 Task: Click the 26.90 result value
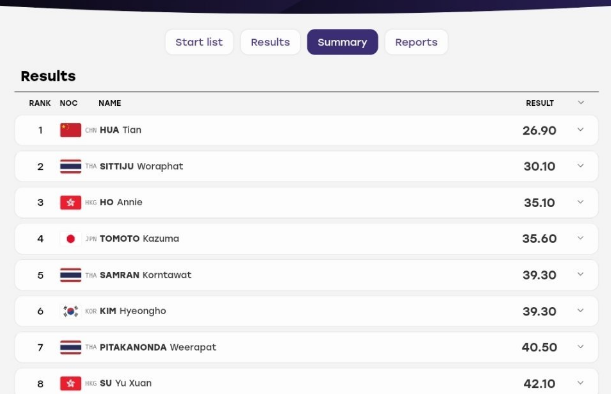click(x=539, y=131)
